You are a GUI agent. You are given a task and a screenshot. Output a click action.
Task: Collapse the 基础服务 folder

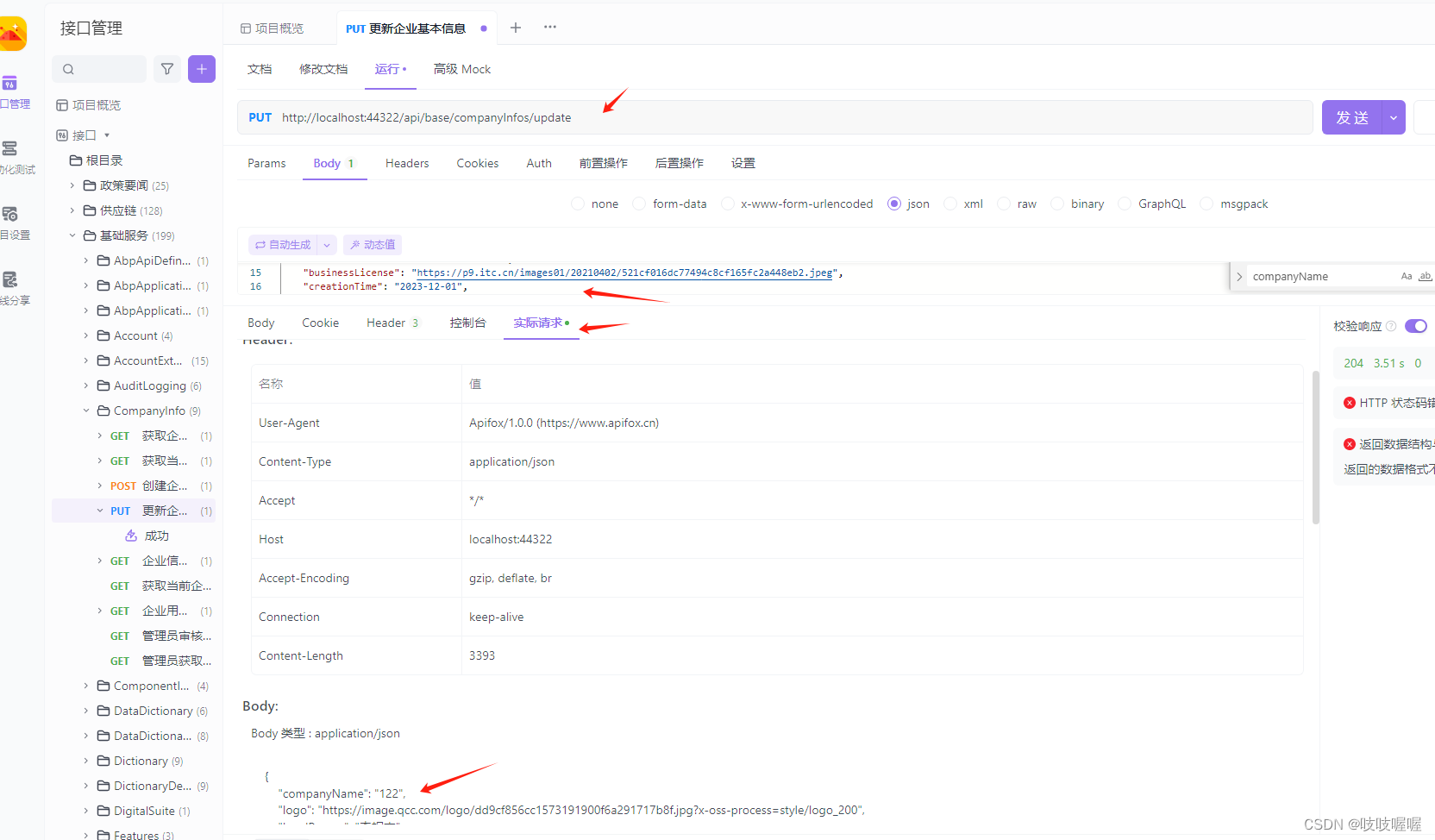tap(72, 235)
